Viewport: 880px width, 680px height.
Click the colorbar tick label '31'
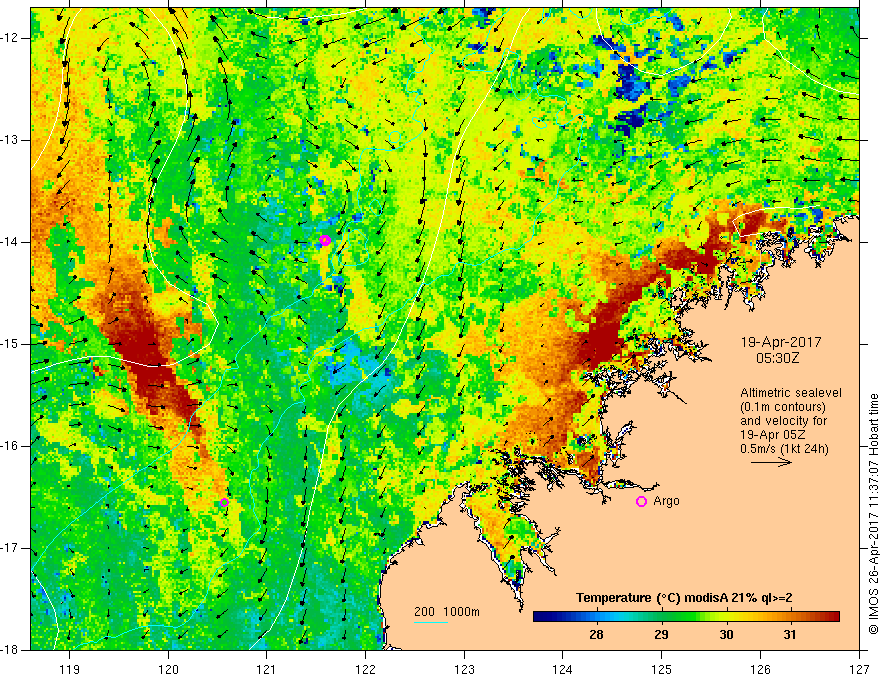pos(790,635)
